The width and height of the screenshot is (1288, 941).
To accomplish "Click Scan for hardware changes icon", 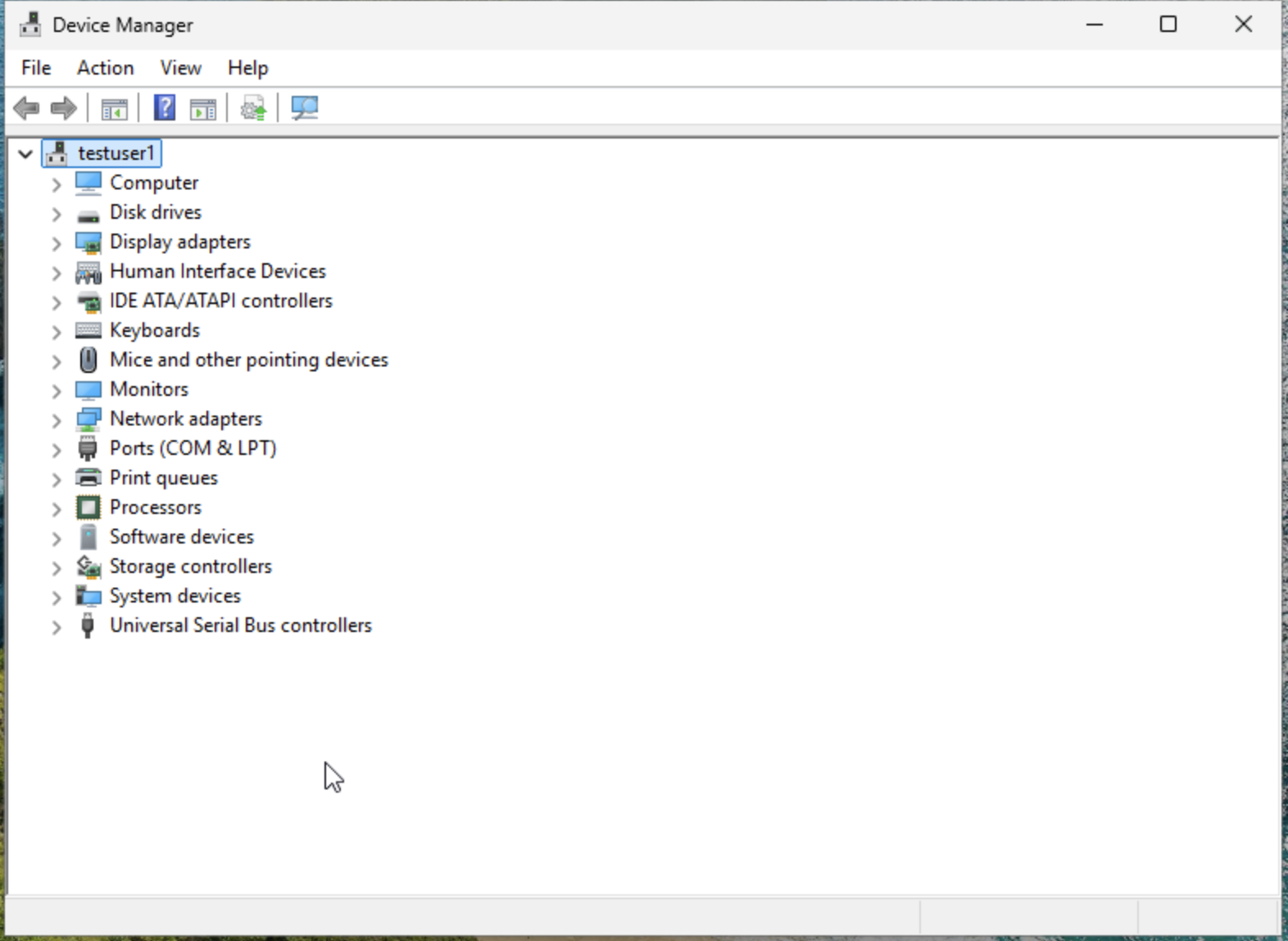I will point(304,108).
